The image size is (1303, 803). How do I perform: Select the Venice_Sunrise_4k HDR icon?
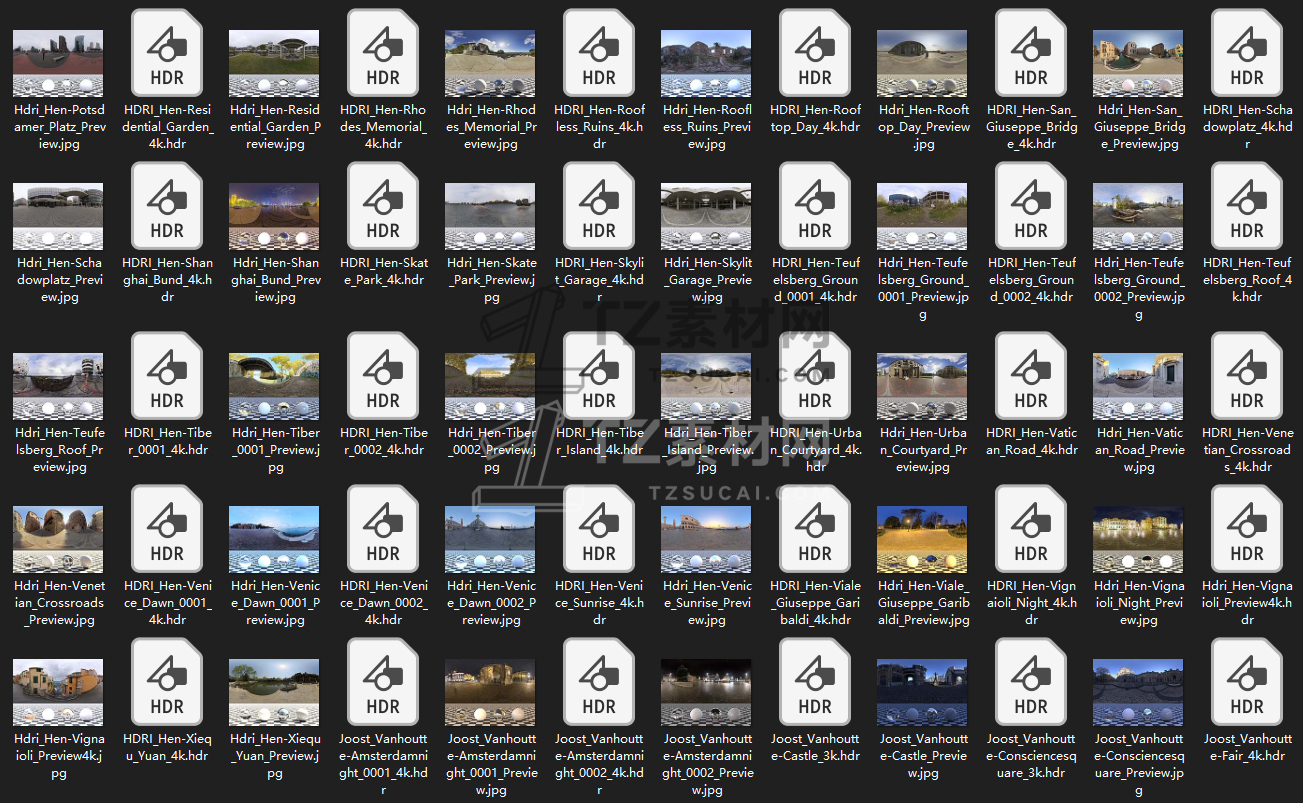599,530
